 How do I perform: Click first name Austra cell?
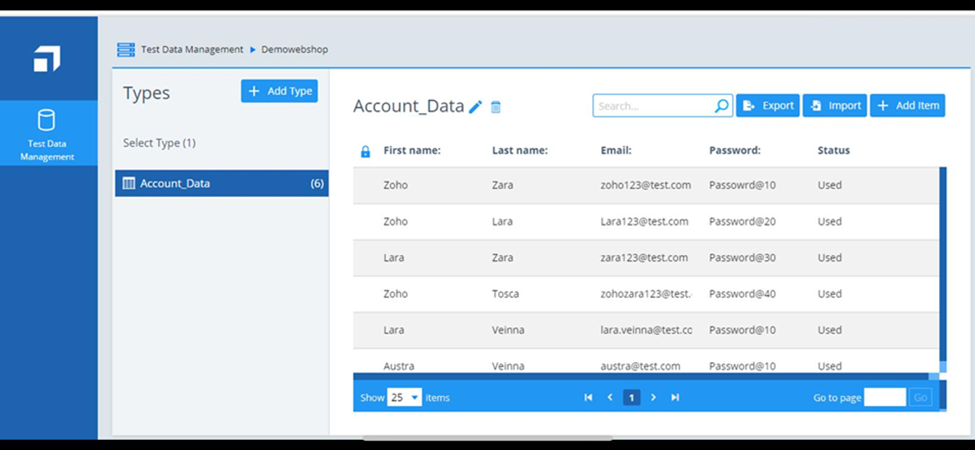[x=399, y=366]
